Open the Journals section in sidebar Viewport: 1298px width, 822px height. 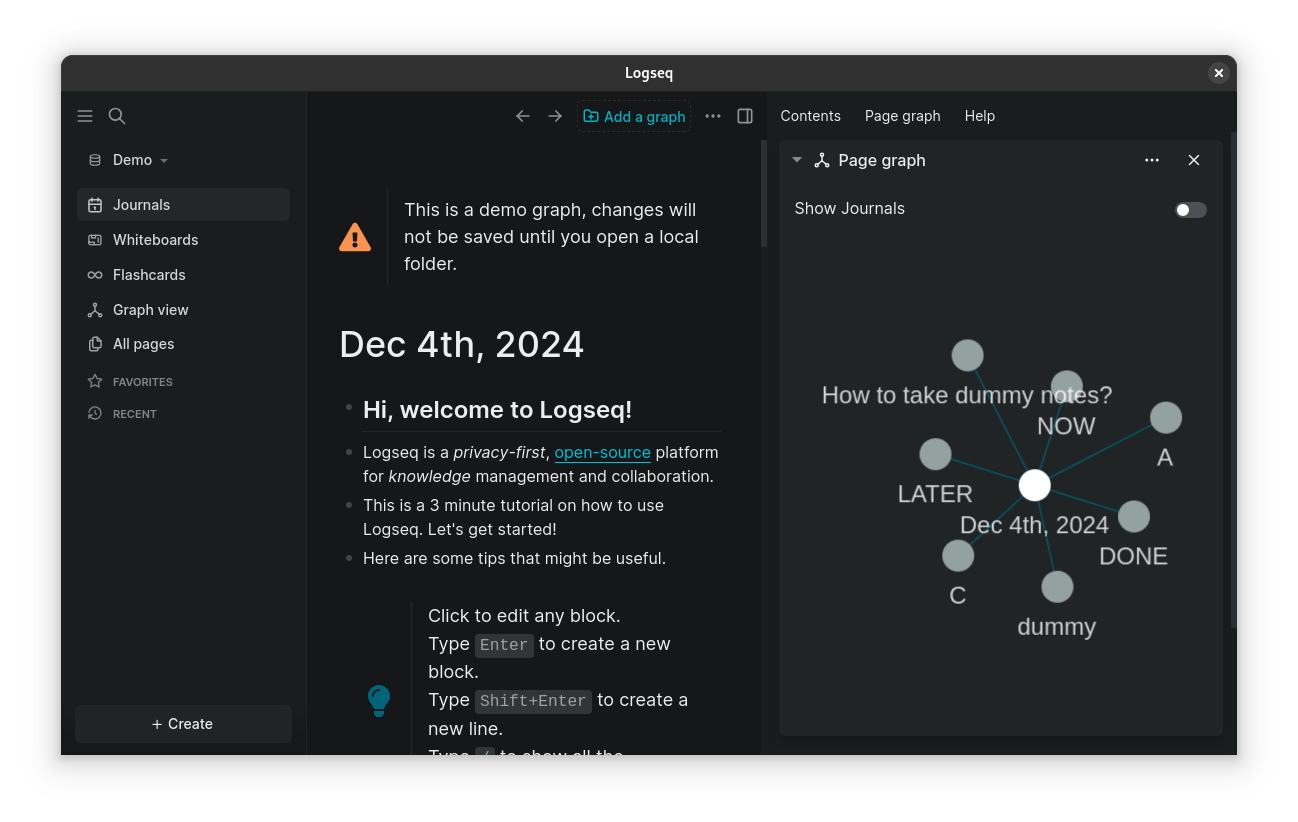[x=141, y=204]
